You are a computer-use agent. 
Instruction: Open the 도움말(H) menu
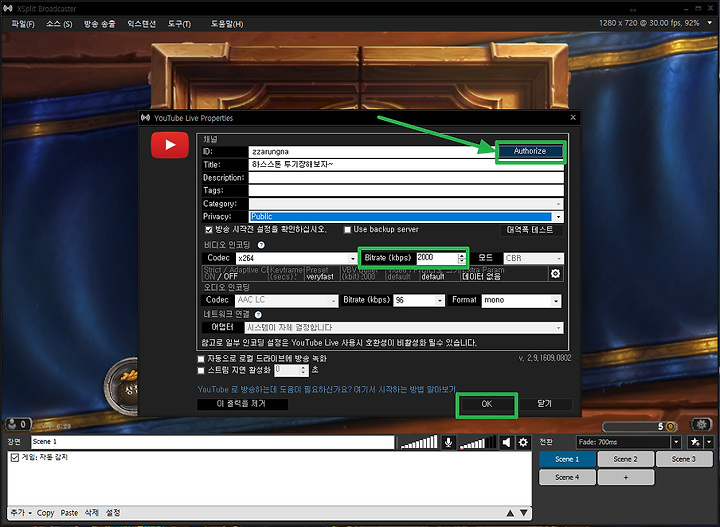tap(227, 24)
